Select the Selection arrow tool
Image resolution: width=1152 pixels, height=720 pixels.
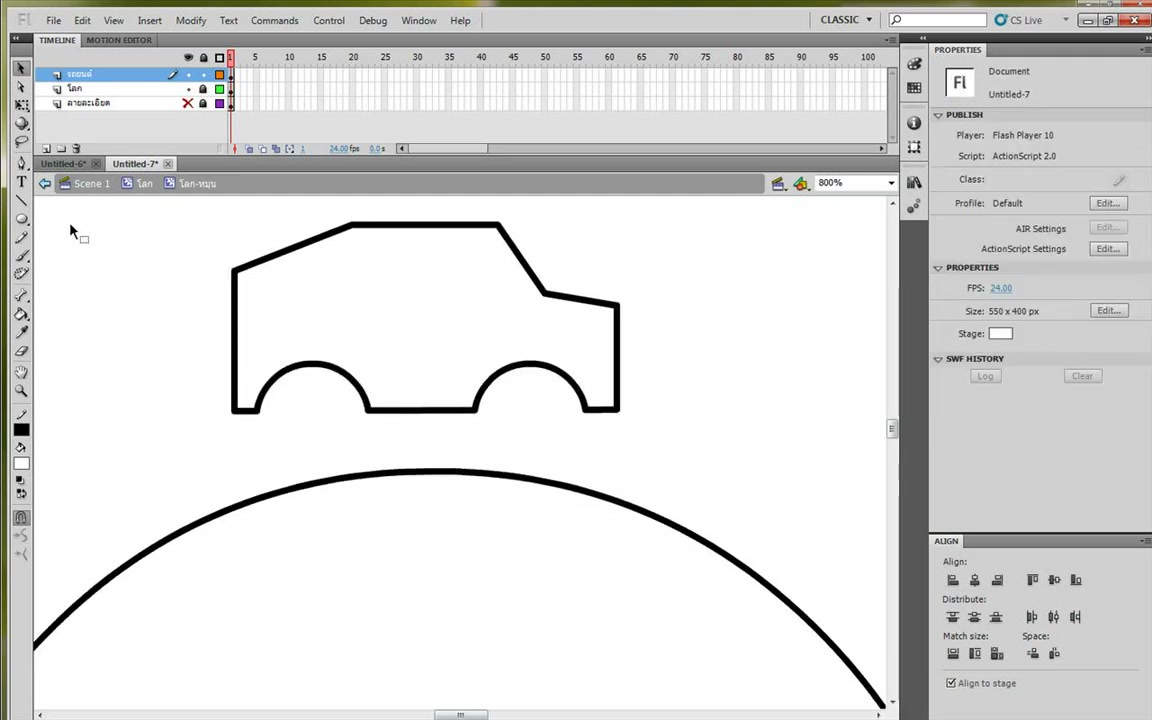click(21, 68)
